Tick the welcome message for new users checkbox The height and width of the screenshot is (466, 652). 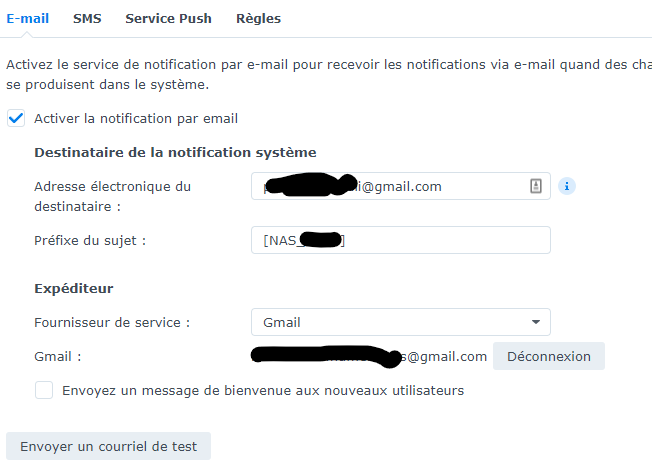click(x=44, y=390)
